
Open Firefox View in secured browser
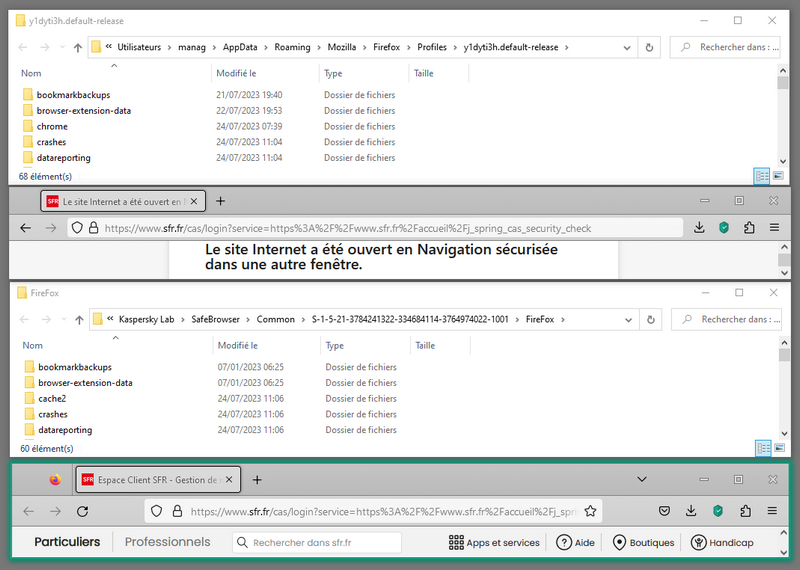click(55, 480)
